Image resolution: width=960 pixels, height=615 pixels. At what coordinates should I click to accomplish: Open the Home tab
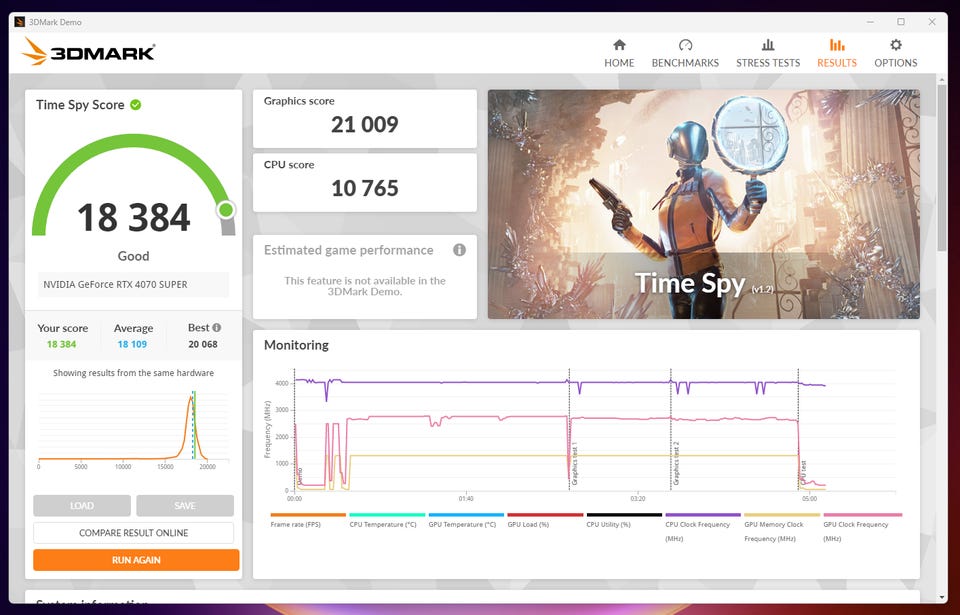pyautogui.click(x=619, y=53)
